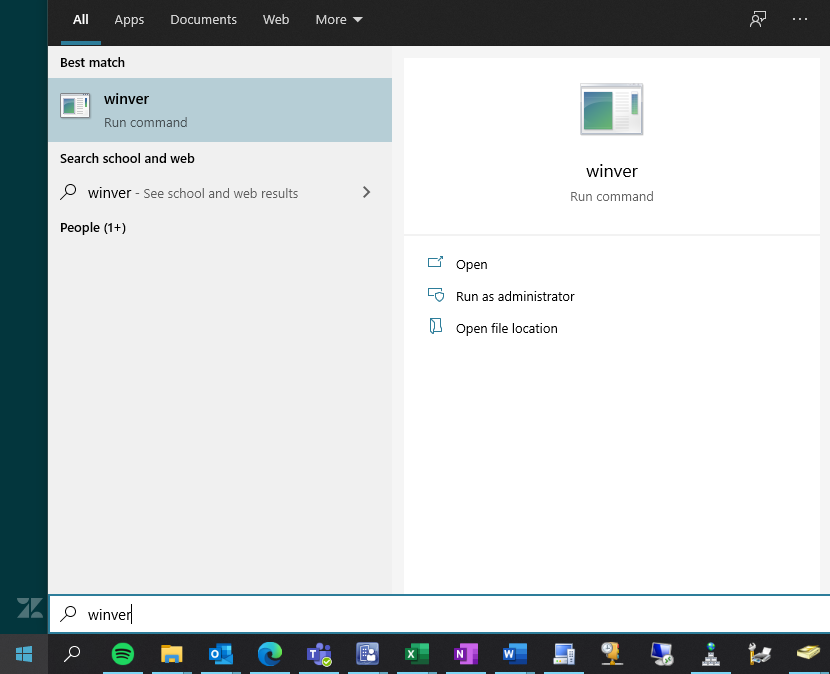Open Spotify from the taskbar
Viewport: 830px width, 674px height.
pyautogui.click(x=123, y=654)
